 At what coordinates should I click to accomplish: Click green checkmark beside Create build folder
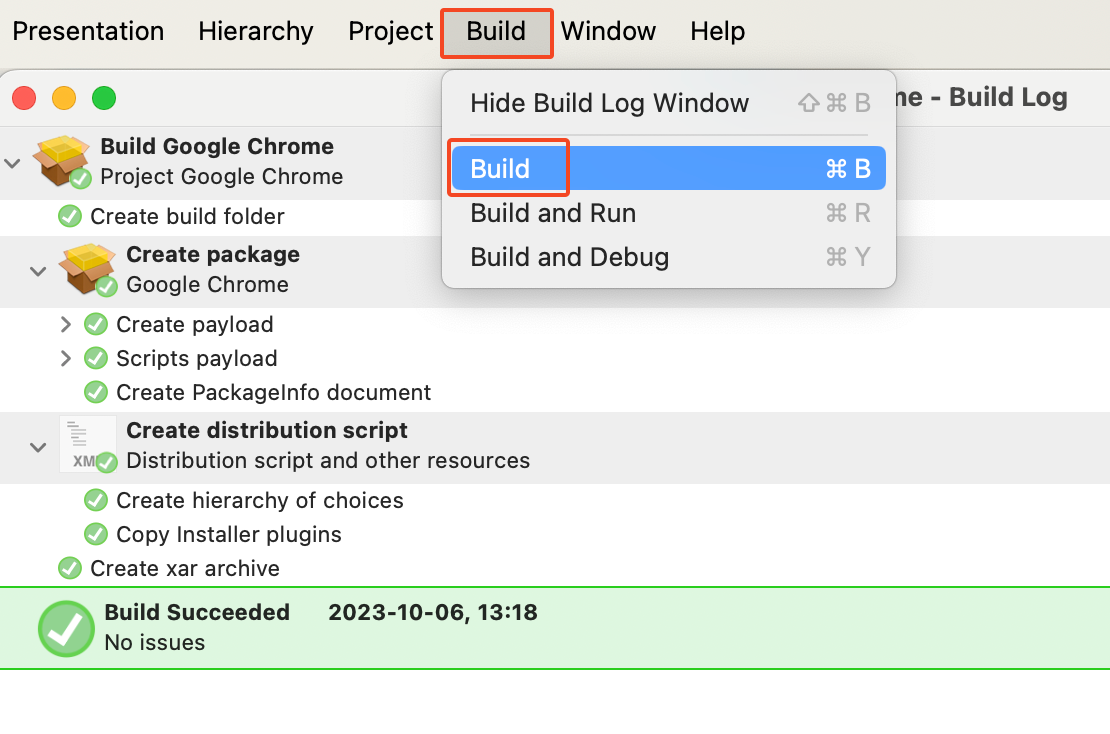click(x=70, y=216)
